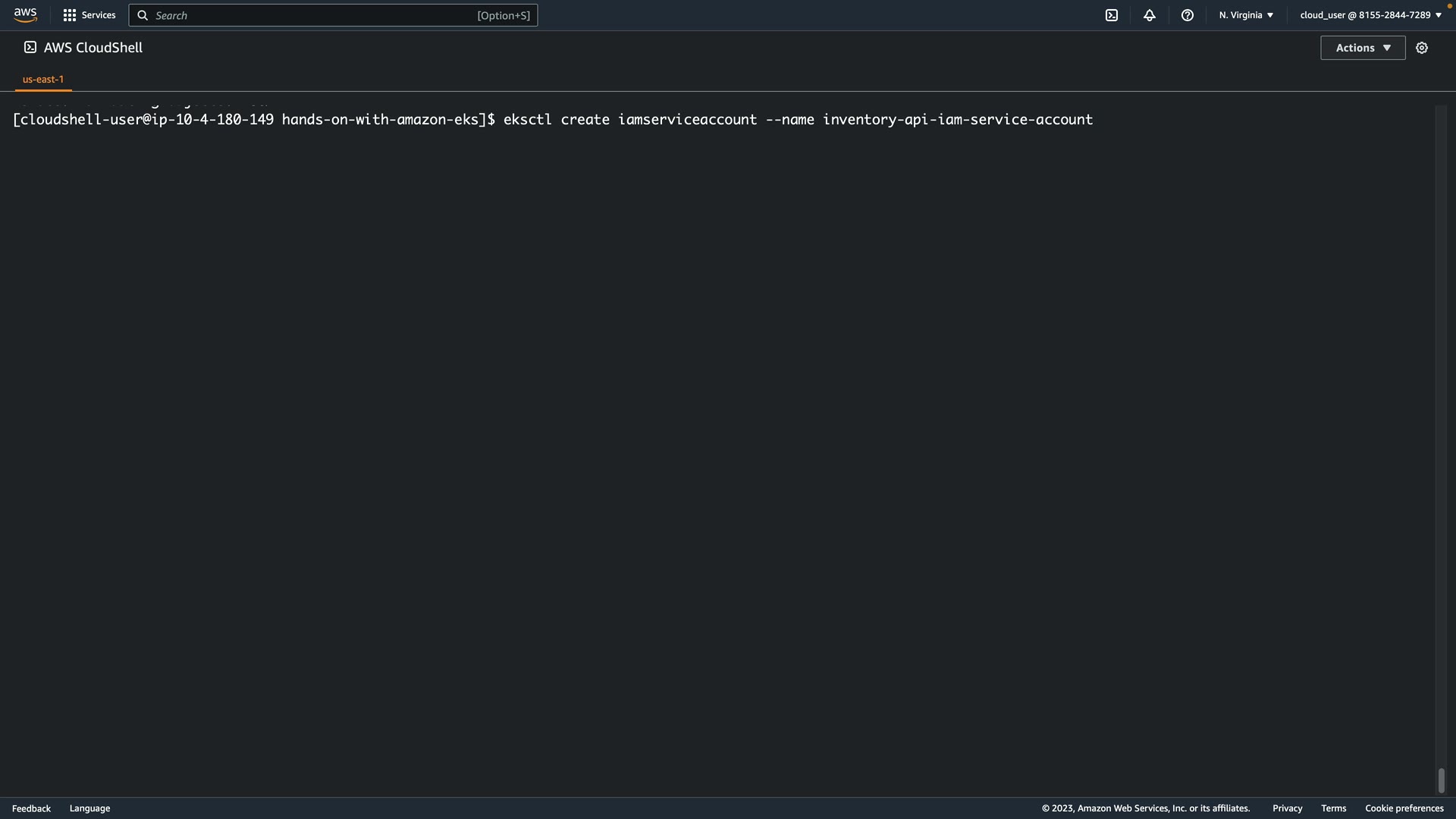Open the Services grid menu
The width and height of the screenshot is (1456, 819).
89,15
